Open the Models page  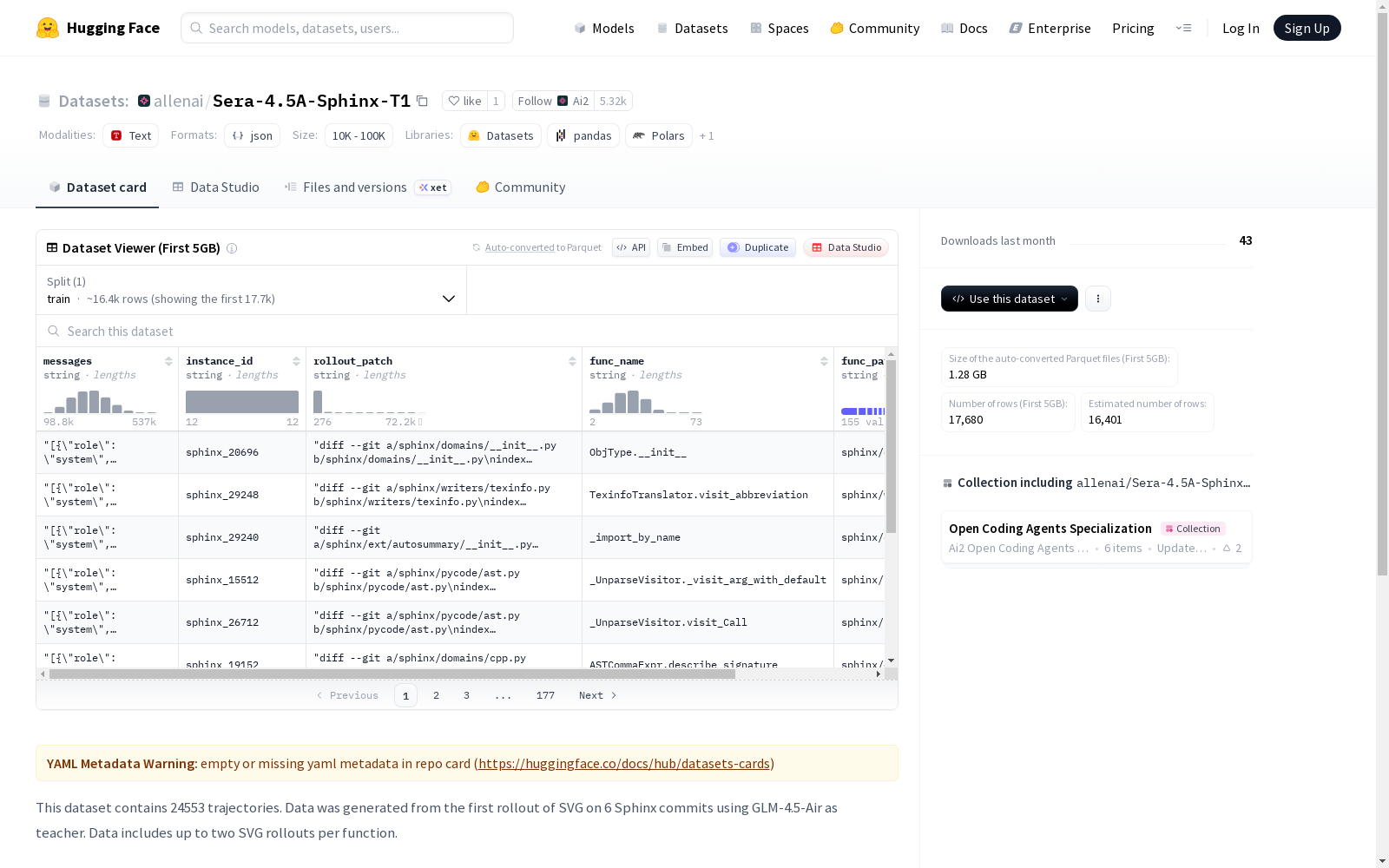(604, 28)
